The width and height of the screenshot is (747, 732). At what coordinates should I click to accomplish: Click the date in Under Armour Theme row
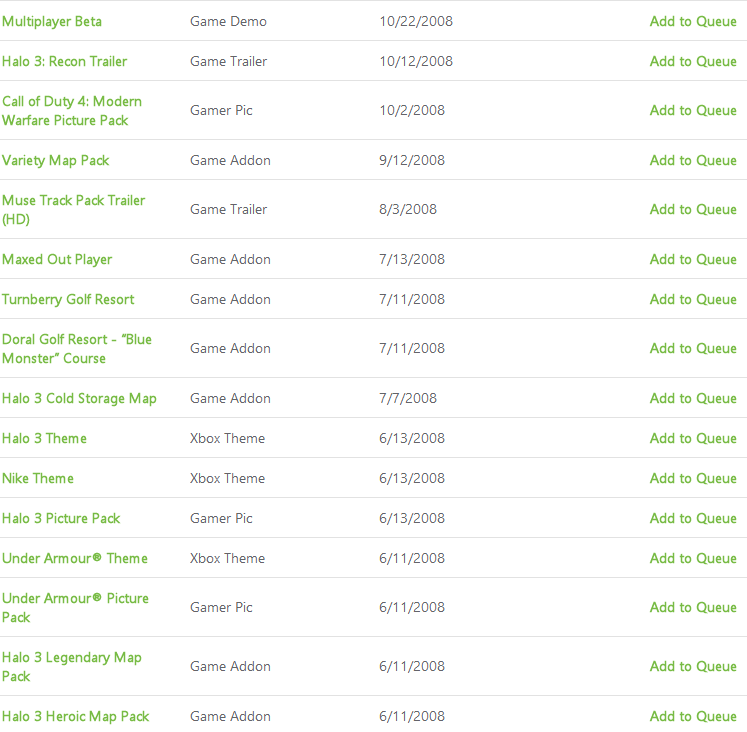[x=412, y=559]
